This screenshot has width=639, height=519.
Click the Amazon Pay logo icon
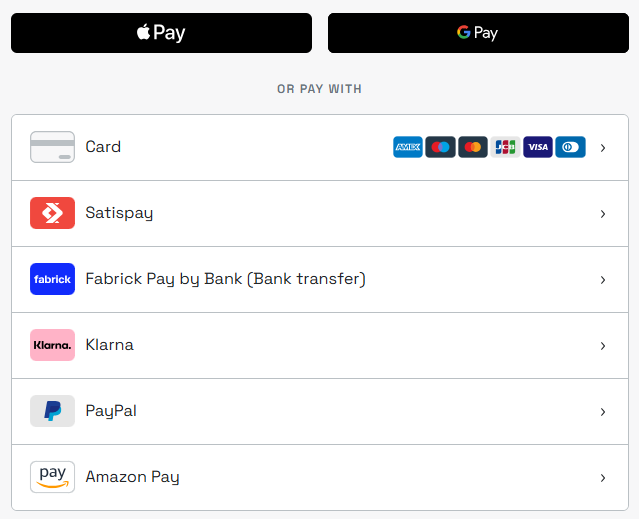53,477
